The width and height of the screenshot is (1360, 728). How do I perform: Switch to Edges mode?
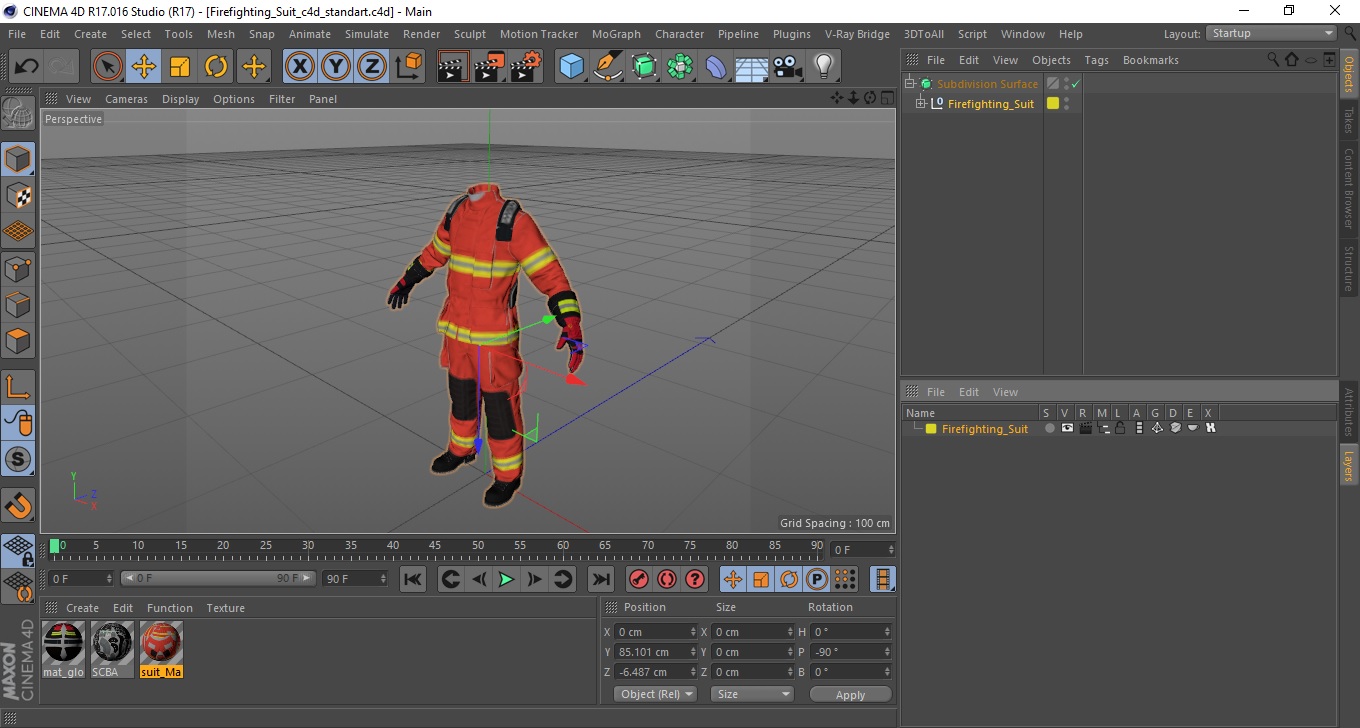18,304
